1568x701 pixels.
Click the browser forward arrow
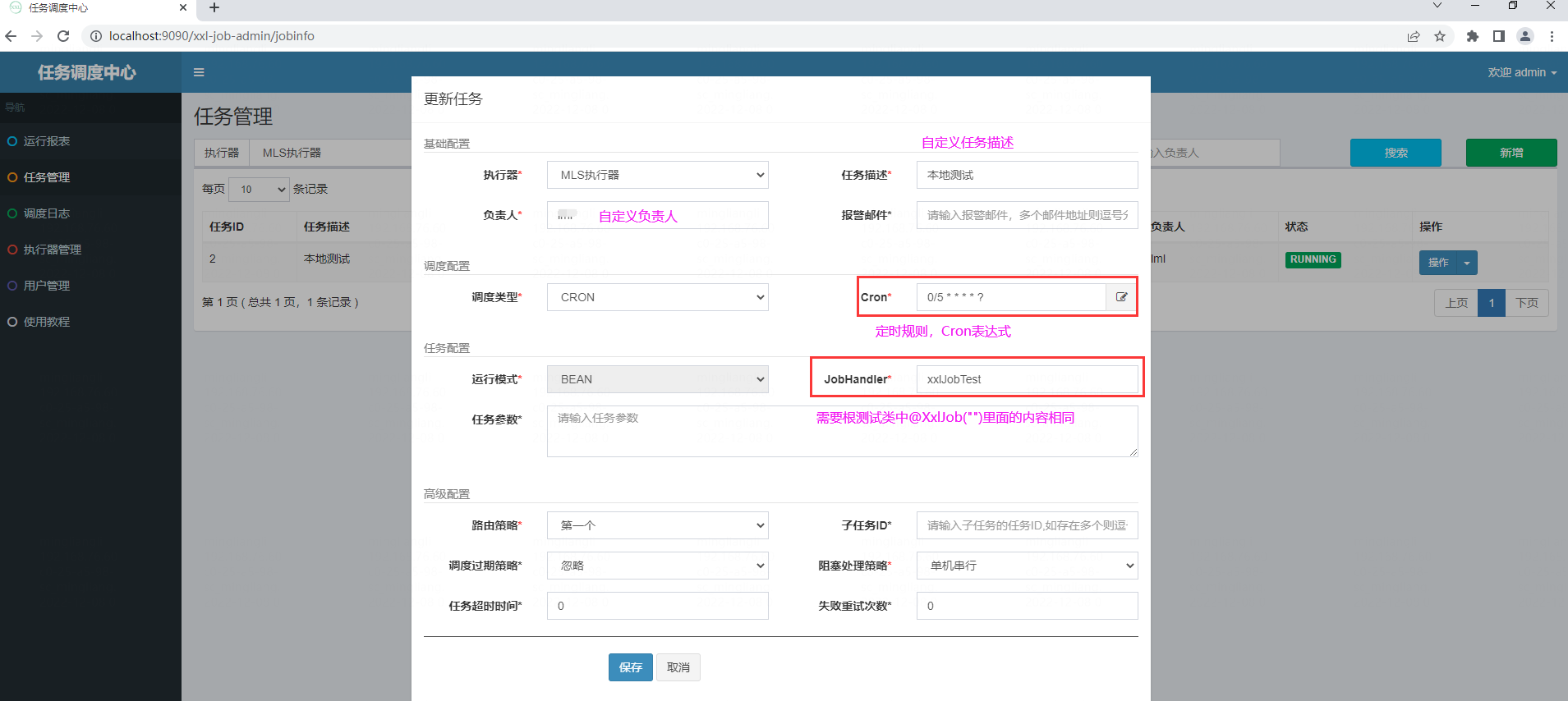[37, 36]
